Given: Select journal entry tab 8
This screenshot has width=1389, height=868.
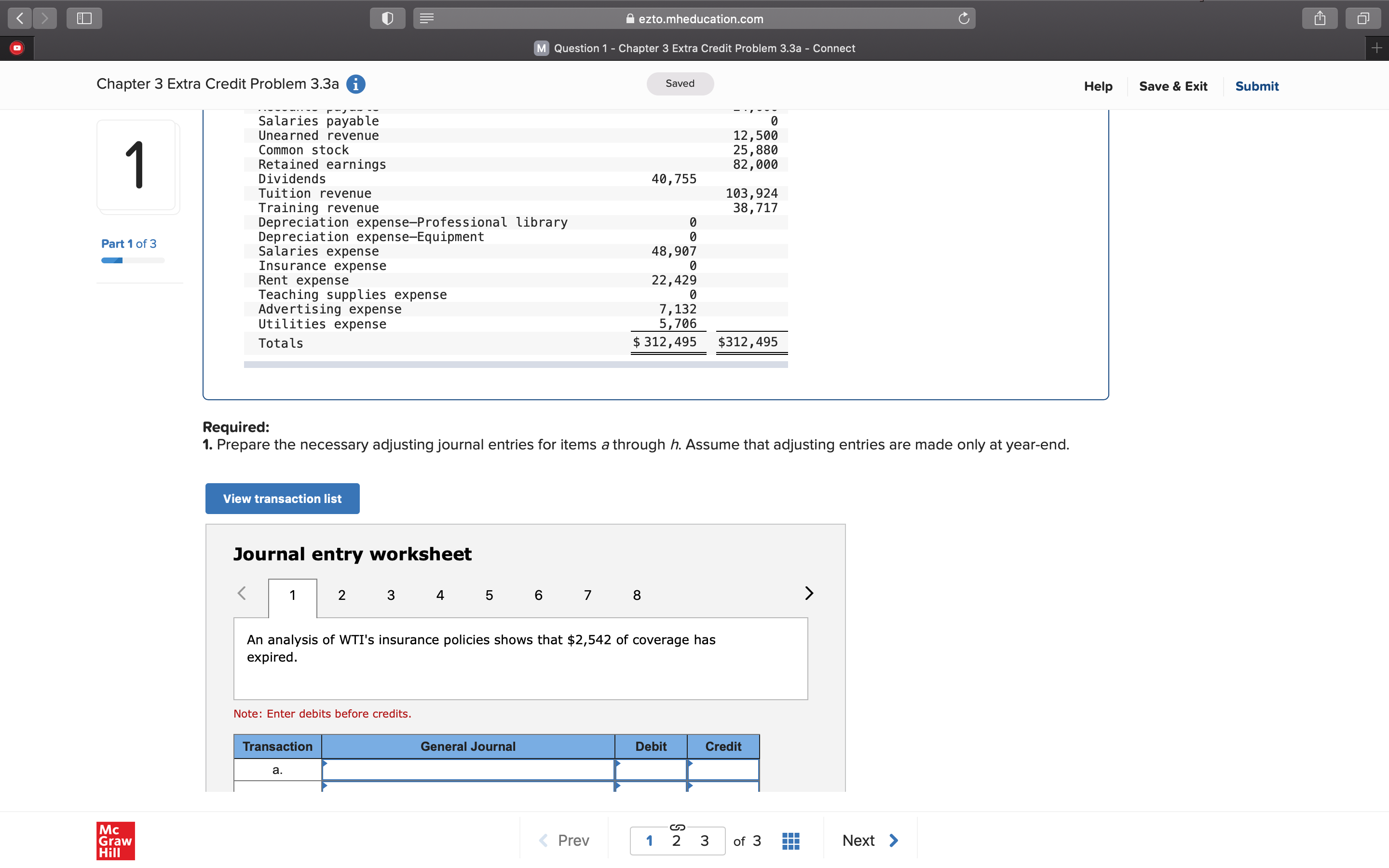Looking at the screenshot, I should 637,596.
